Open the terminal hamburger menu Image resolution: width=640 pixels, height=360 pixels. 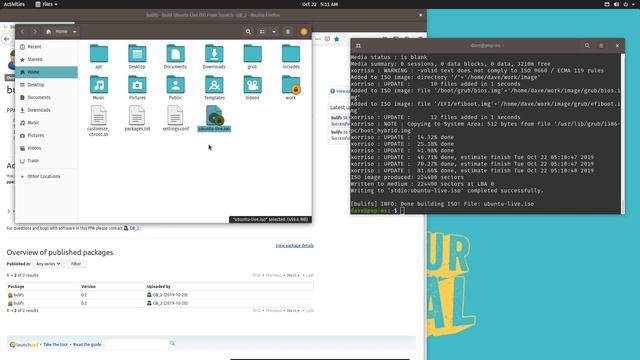601,46
